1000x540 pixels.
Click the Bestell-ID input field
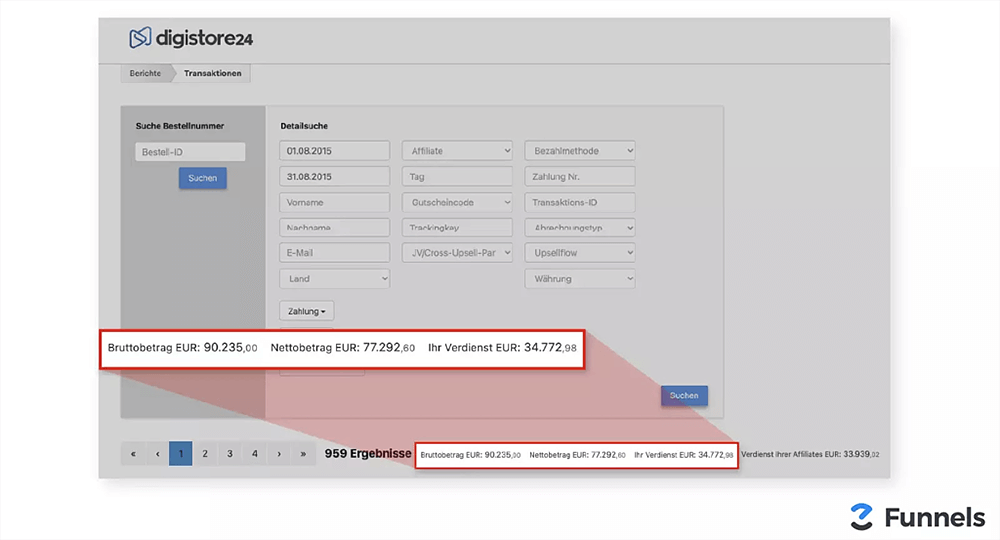[x=190, y=152]
